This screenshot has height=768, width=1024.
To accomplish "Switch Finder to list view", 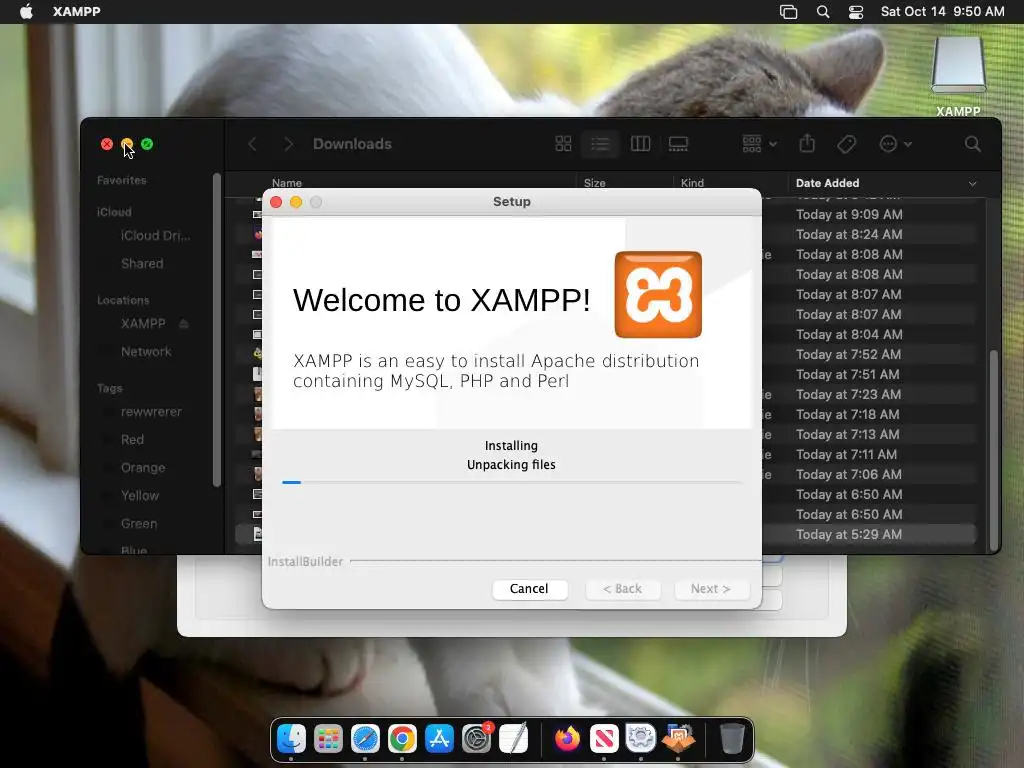I will 600,144.
